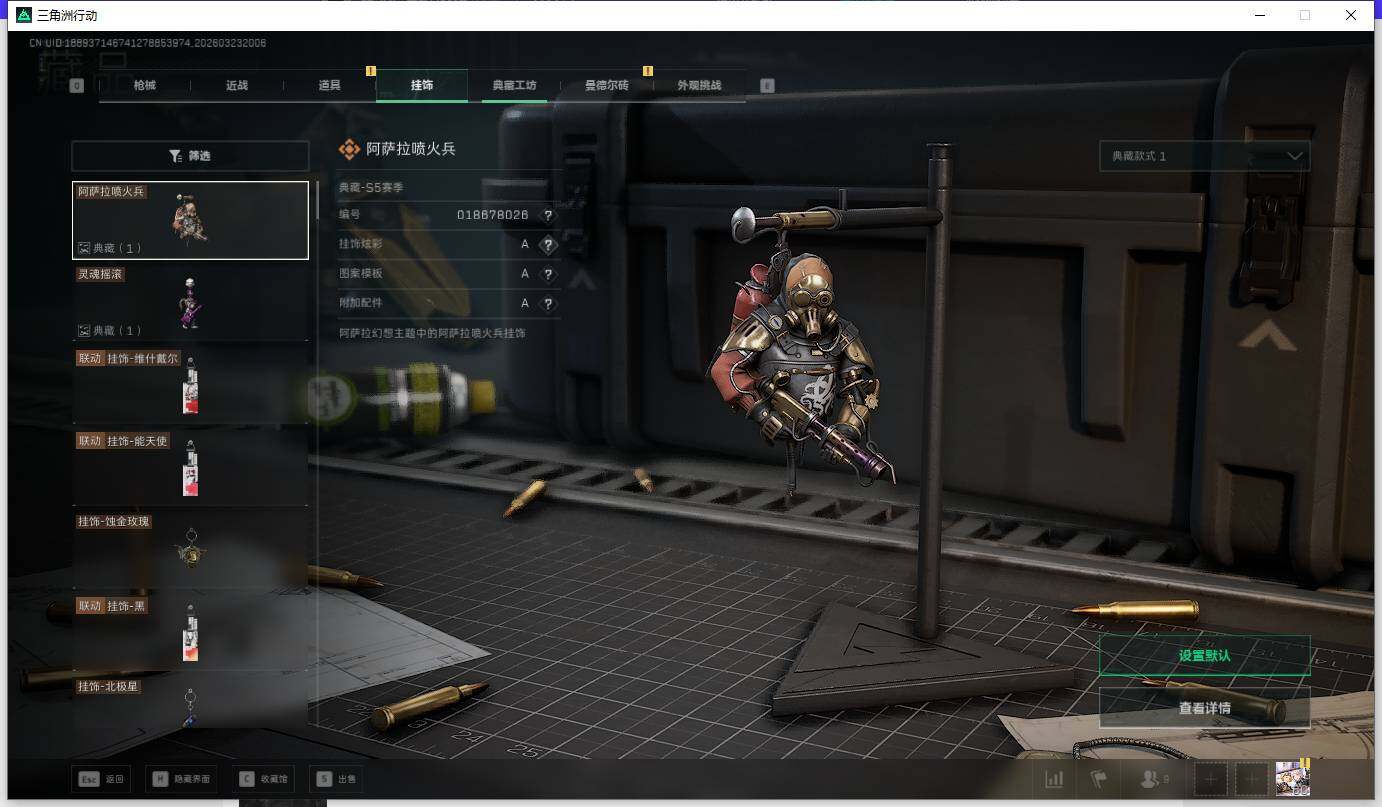Select the 灵魂摇滚 charm thumbnail
This screenshot has height=807, width=1382.
tap(190, 302)
